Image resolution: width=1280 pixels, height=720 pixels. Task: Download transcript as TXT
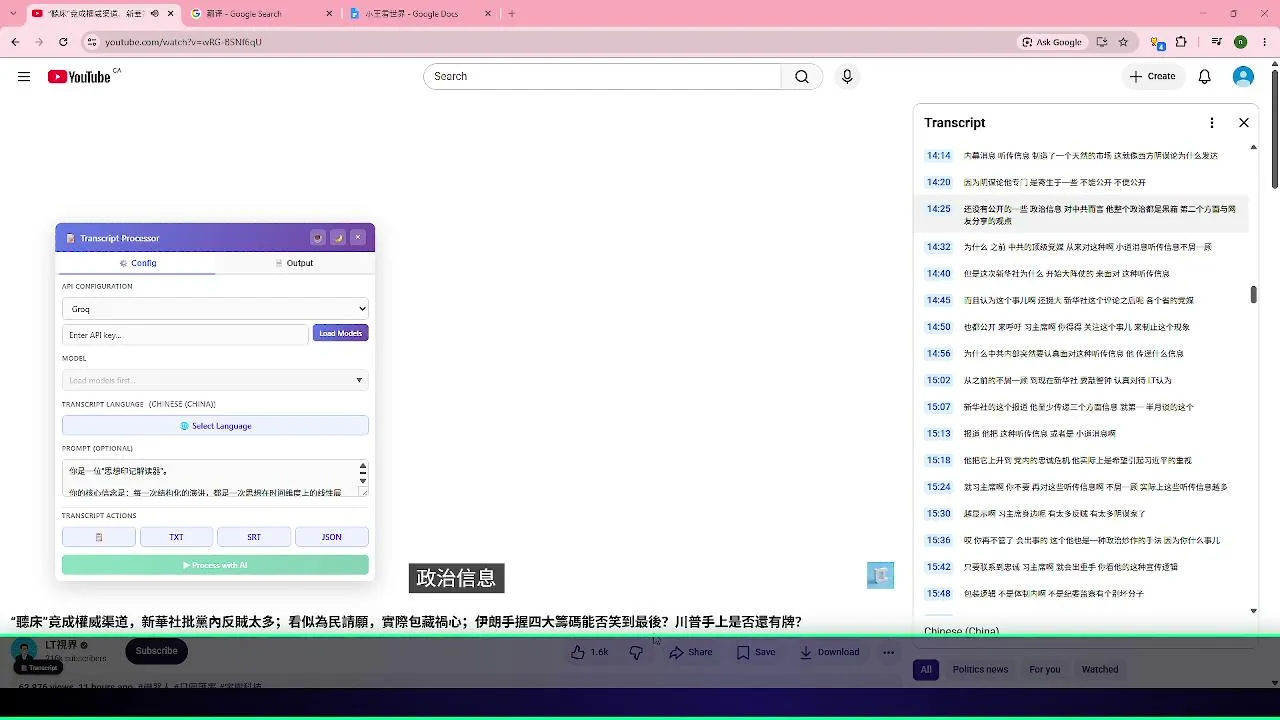(x=176, y=537)
